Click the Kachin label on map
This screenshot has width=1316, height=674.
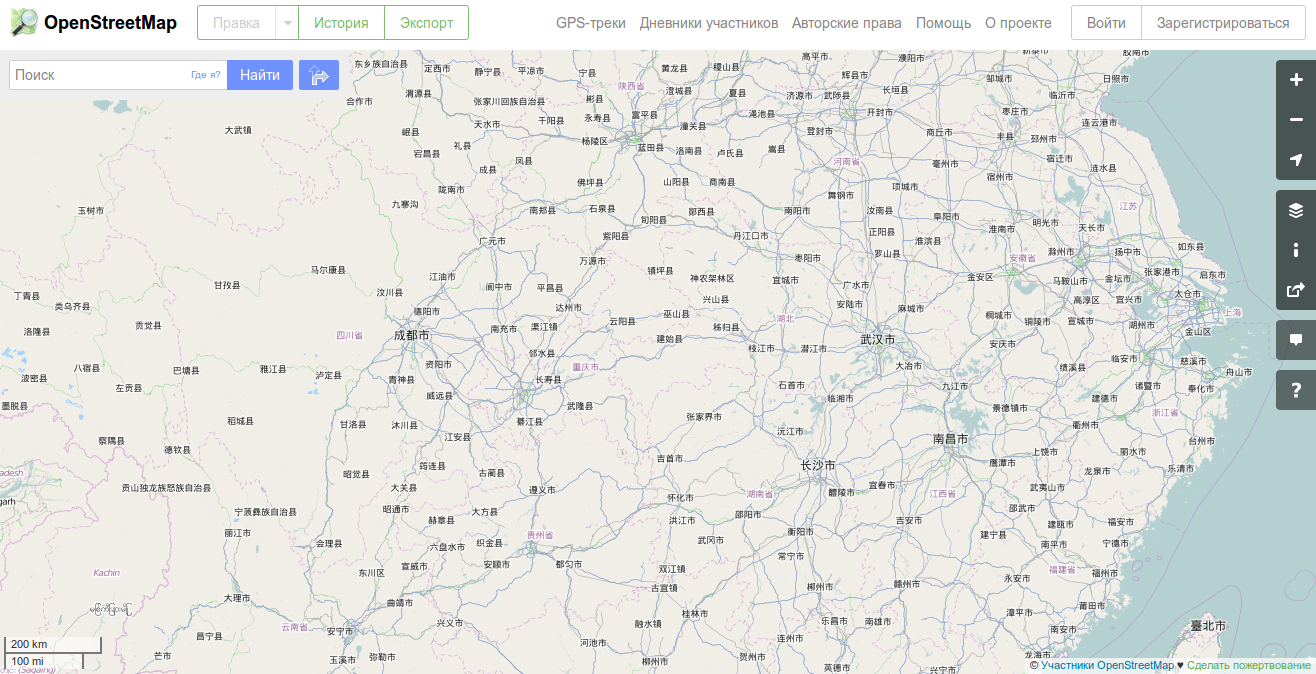pos(106,573)
